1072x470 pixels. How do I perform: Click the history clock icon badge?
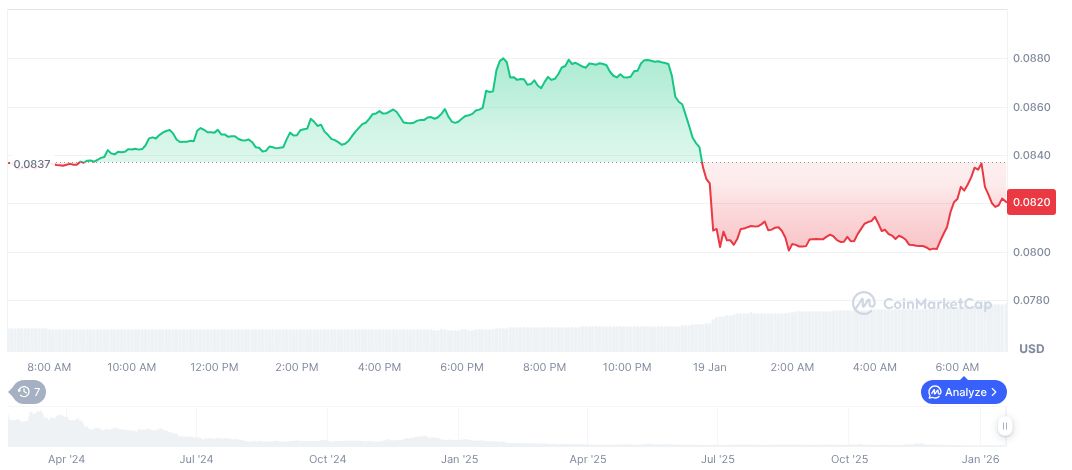(x=27, y=392)
